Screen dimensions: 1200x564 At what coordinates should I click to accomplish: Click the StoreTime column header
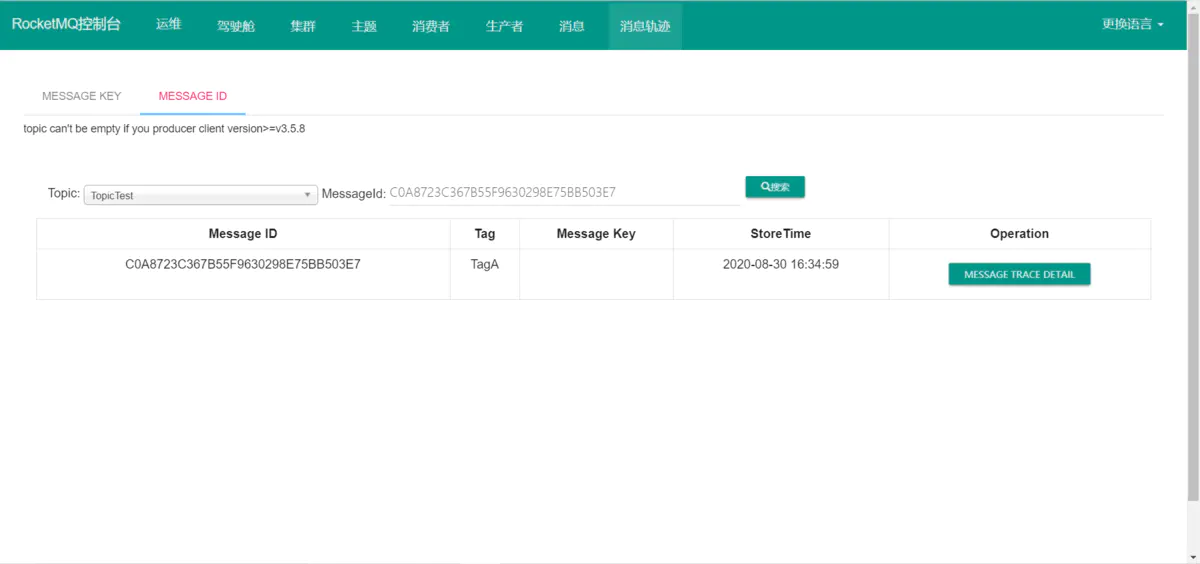click(x=781, y=234)
